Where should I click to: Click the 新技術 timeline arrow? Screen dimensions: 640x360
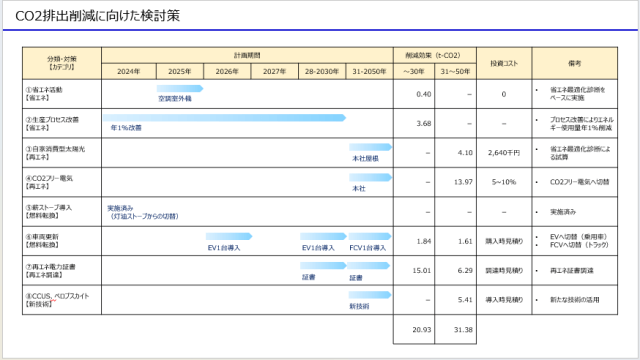[370, 295]
